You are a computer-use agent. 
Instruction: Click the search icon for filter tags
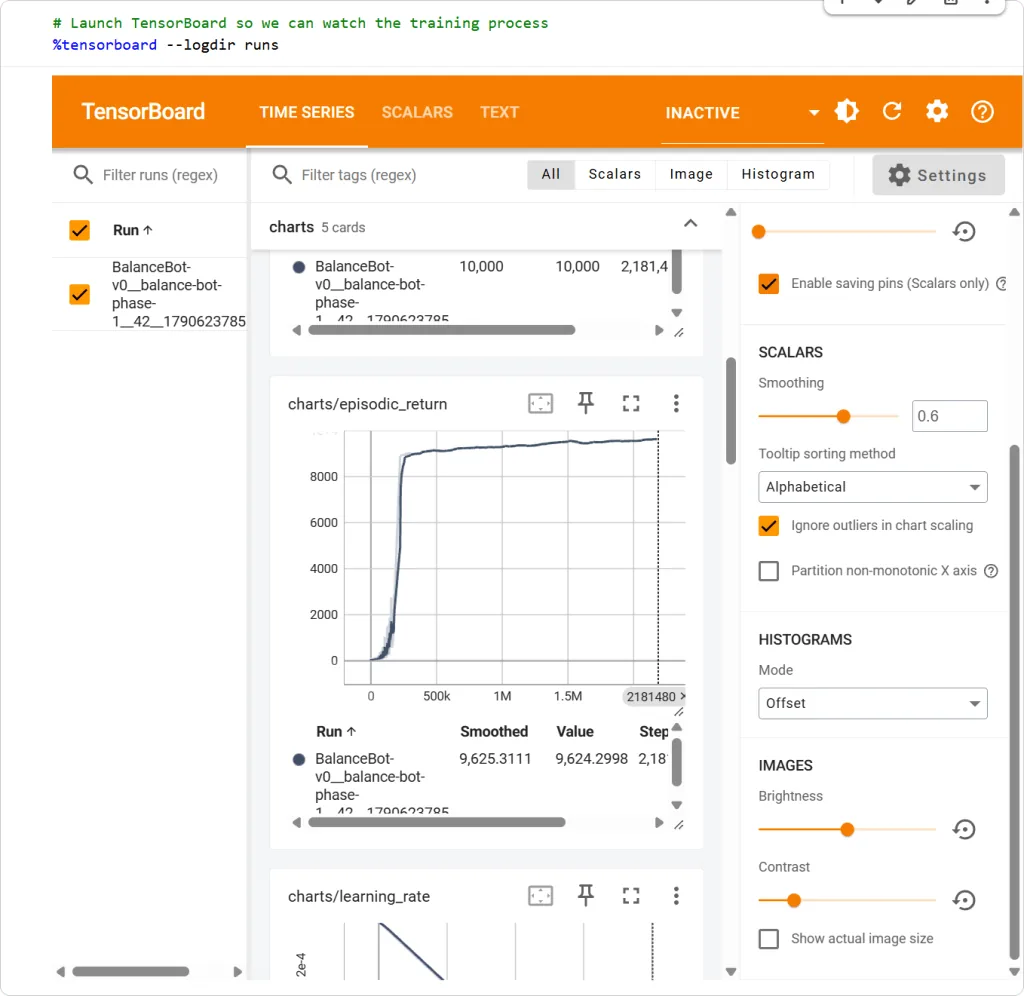pos(281,174)
